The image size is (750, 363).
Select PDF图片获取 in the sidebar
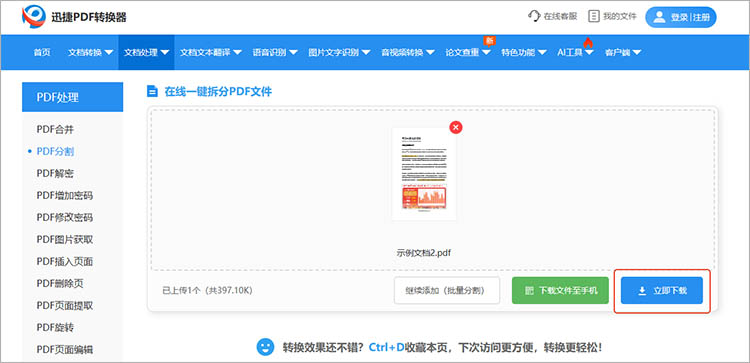pyautogui.click(x=65, y=240)
